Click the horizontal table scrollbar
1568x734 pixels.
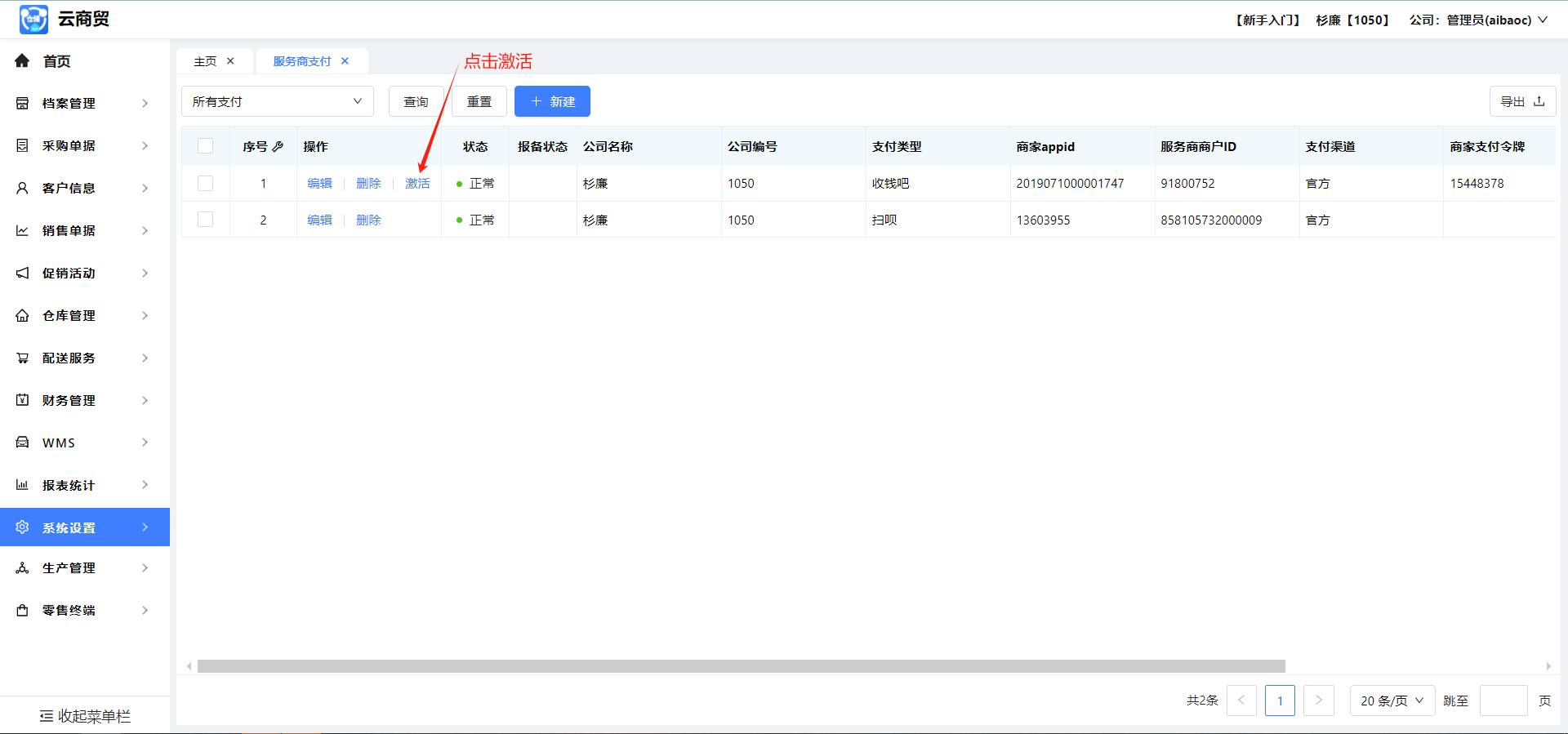coord(742,666)
